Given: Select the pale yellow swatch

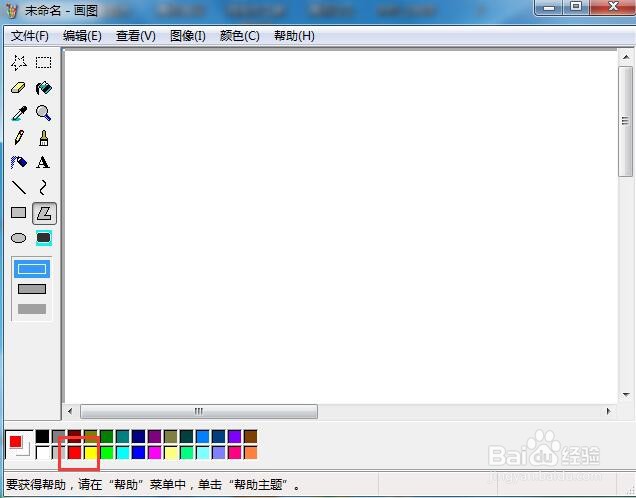Looking at the screenshot, I should tap(171, 452).
